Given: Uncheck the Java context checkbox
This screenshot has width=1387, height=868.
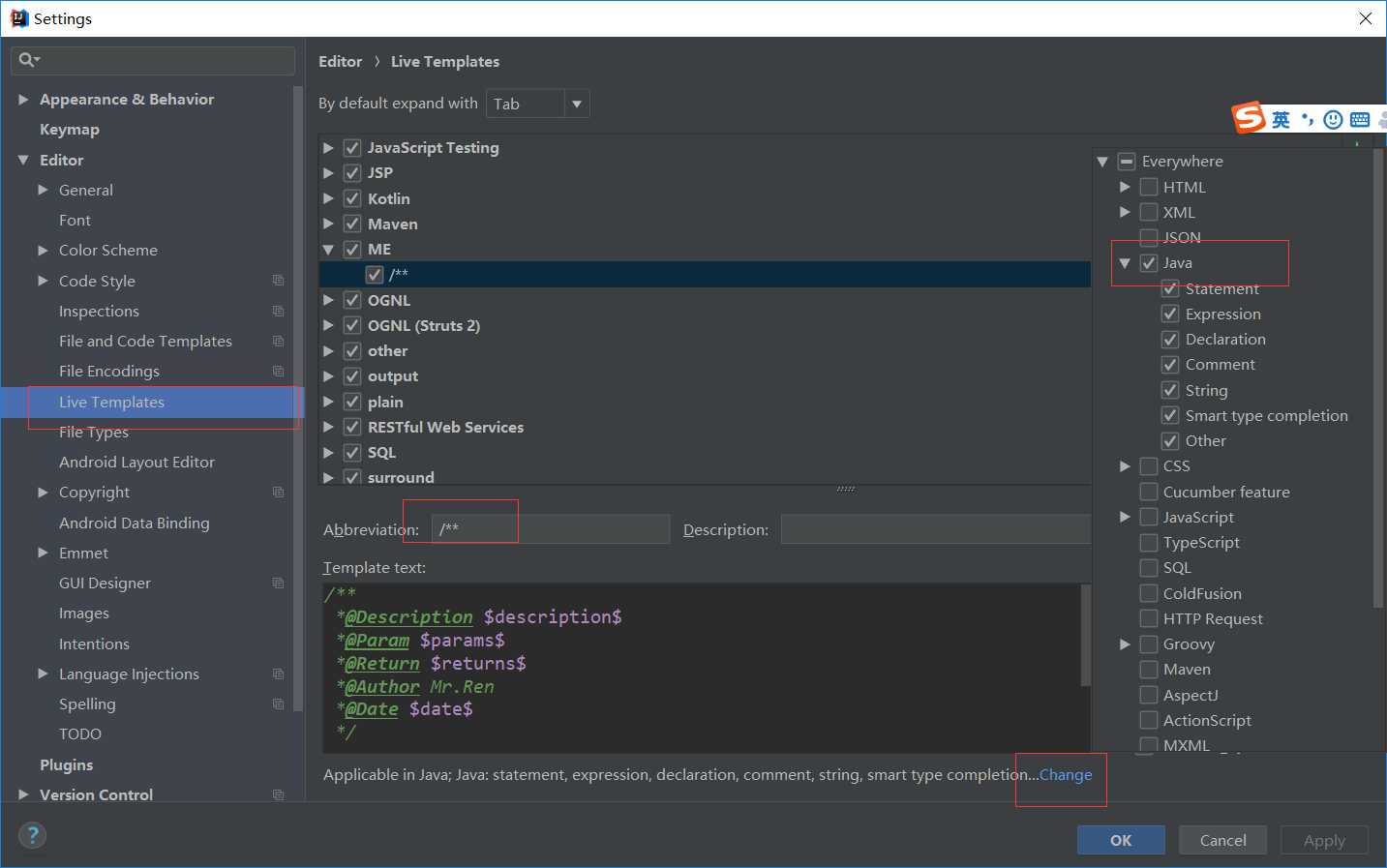Looking at the screenshot, I should (1149, 263).
